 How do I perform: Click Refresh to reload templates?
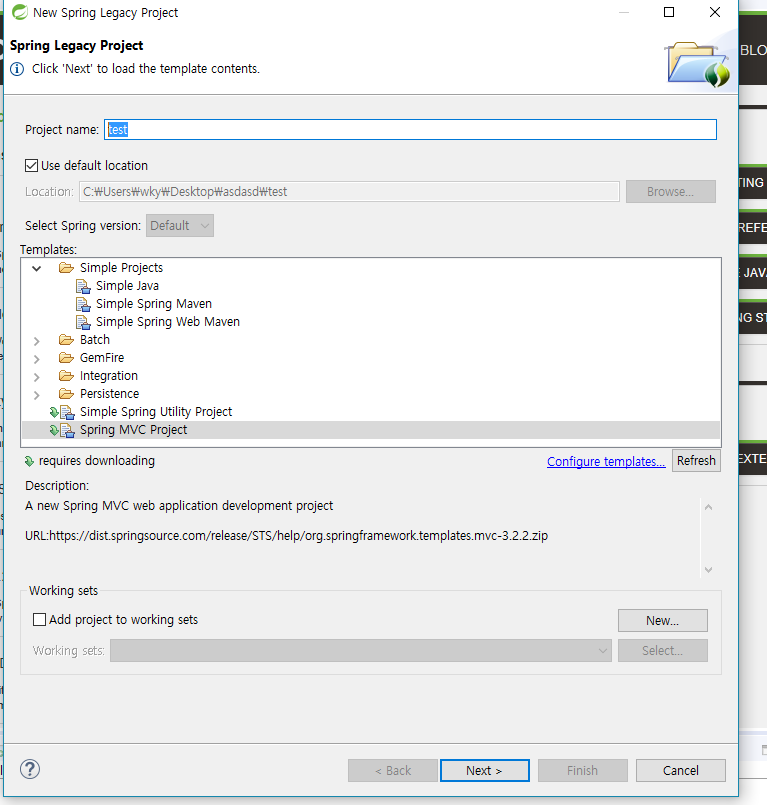[x=696, y=461]
